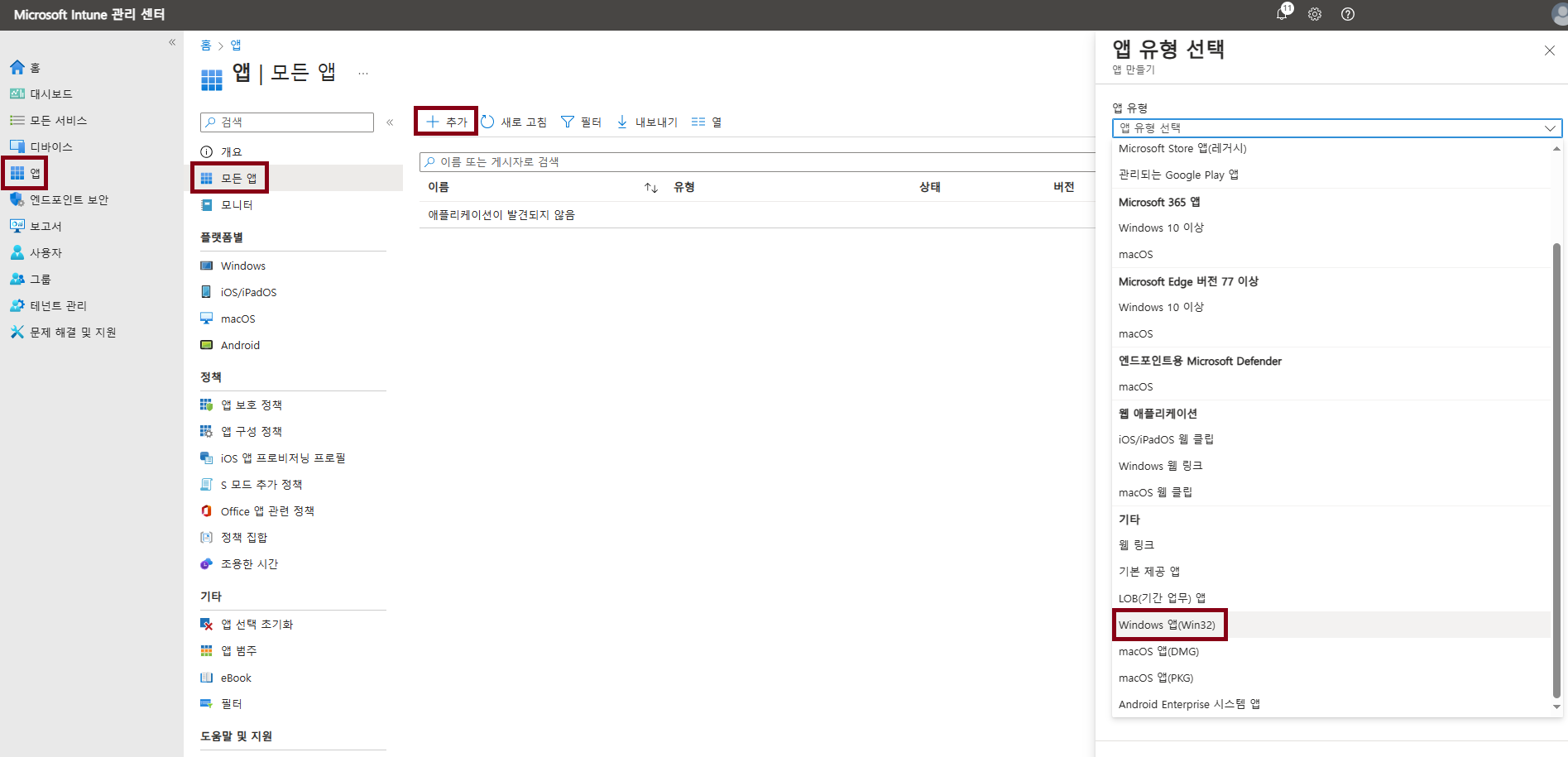
Task: Open the help question mark icon
Action: click(x=1348, y=14)
